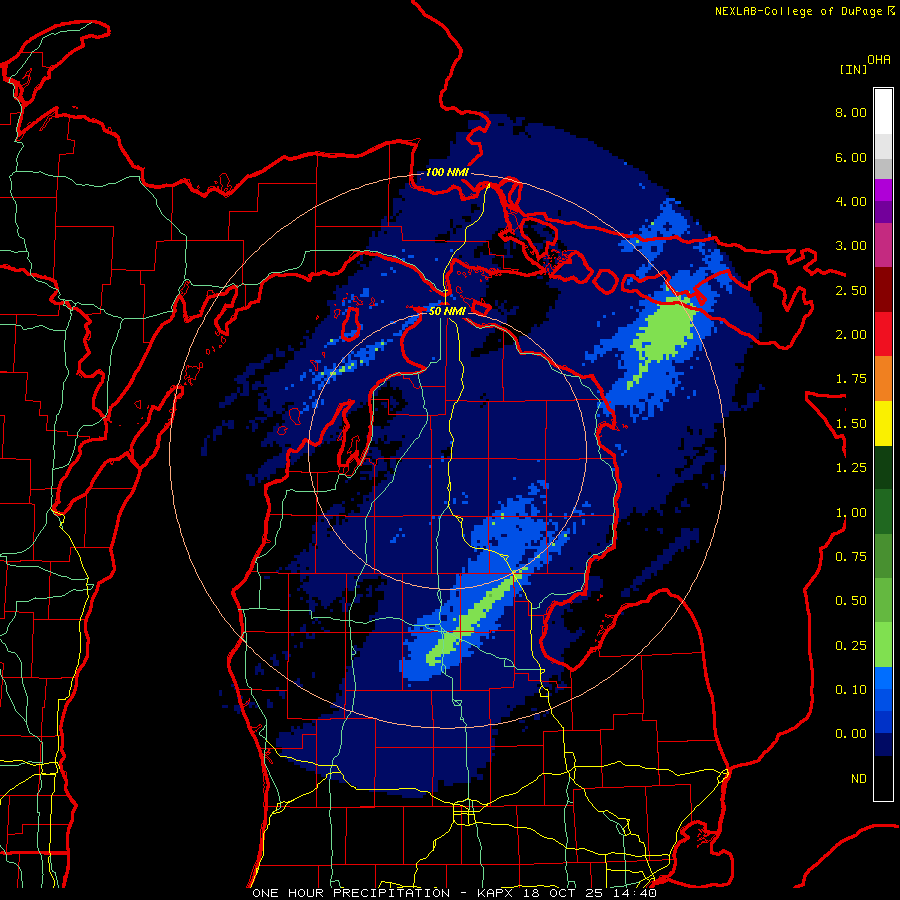Pick the lime green swatch beside 0.25
900x900 pixels.
883,645
